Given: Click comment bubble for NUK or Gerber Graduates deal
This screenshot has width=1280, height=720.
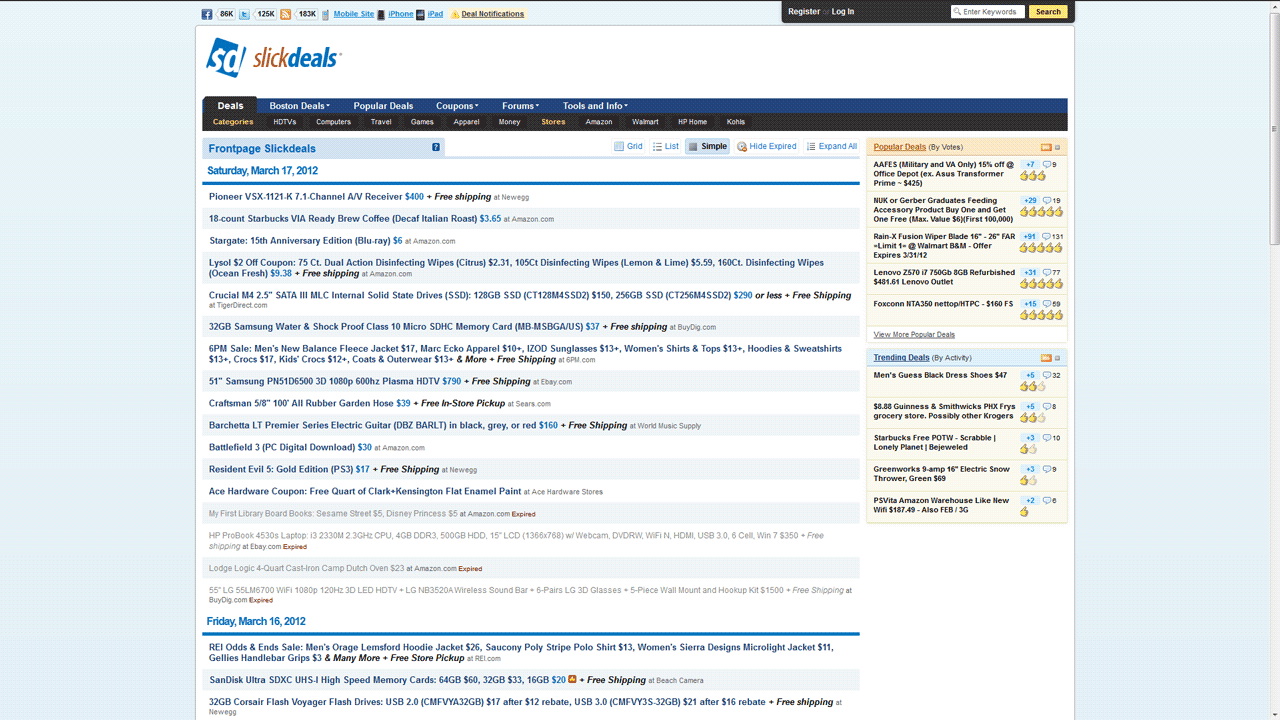Looking at the screenshot, I should [1047, 200].
